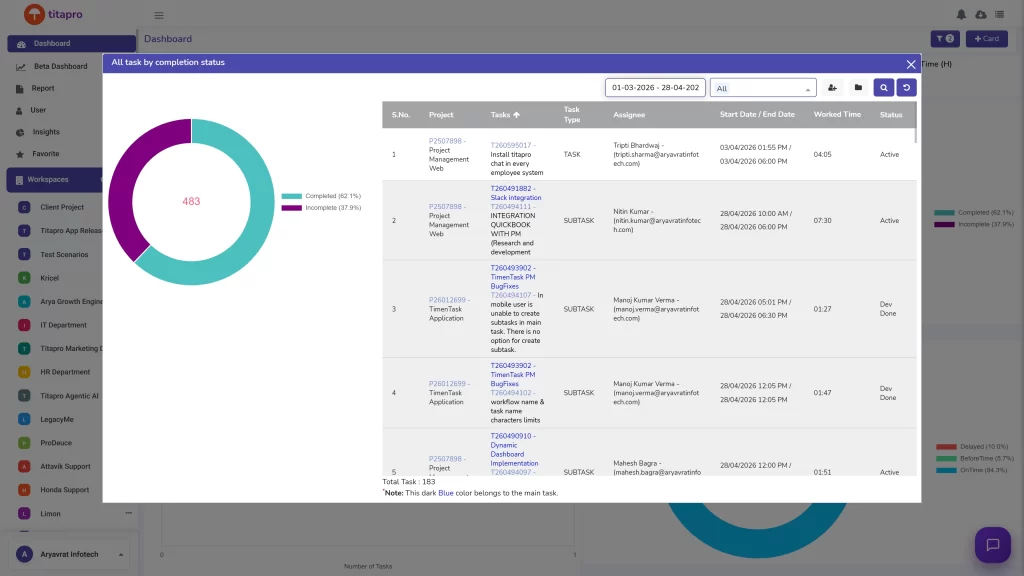Click the Favorite star icon in sidebar

[20, 154]
